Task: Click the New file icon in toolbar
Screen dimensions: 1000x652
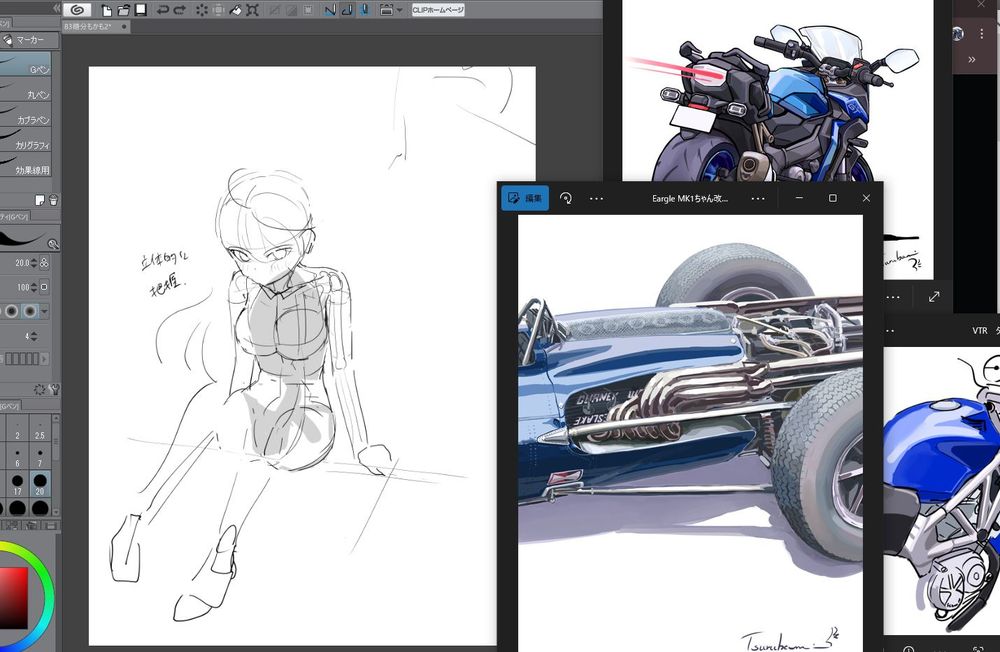Action: (x=106, y=10)
